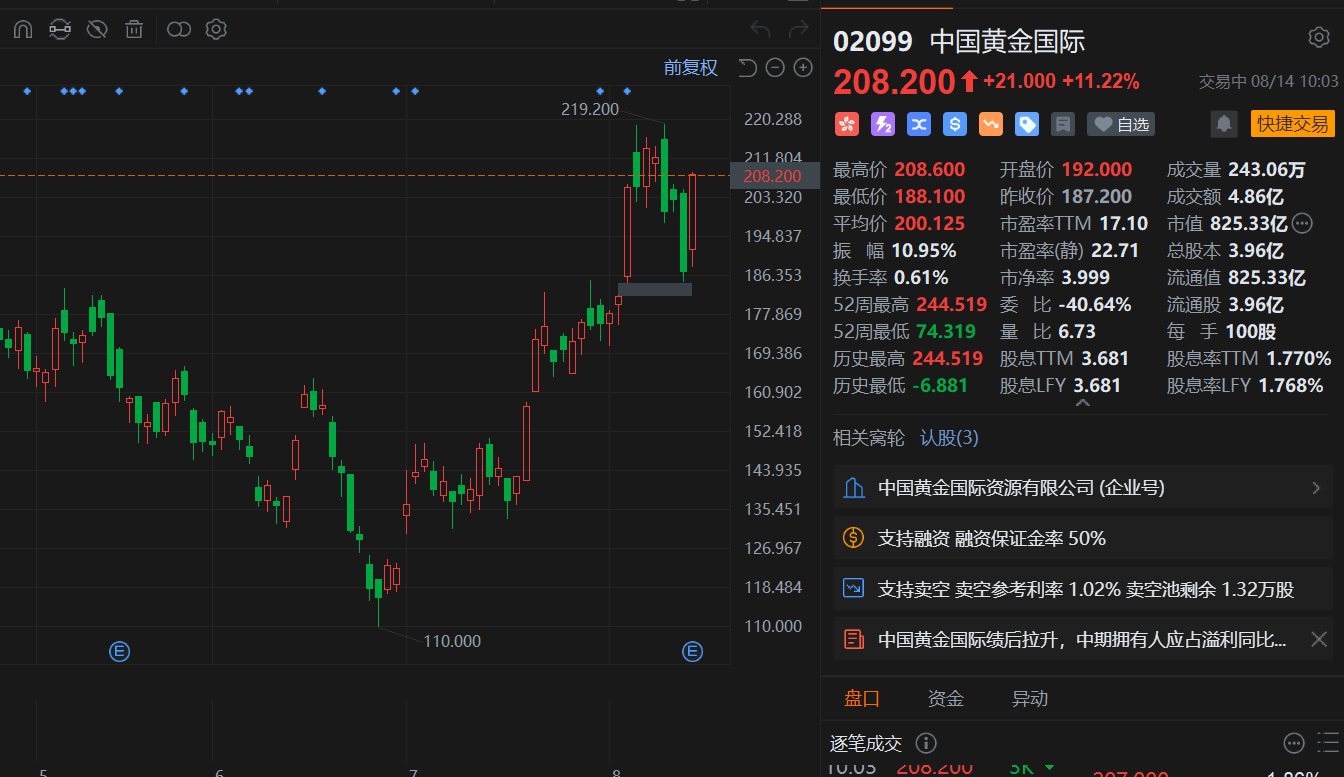
Task: Collapse the quote details with the up chevron
Action: click(x=1082, y=403)
